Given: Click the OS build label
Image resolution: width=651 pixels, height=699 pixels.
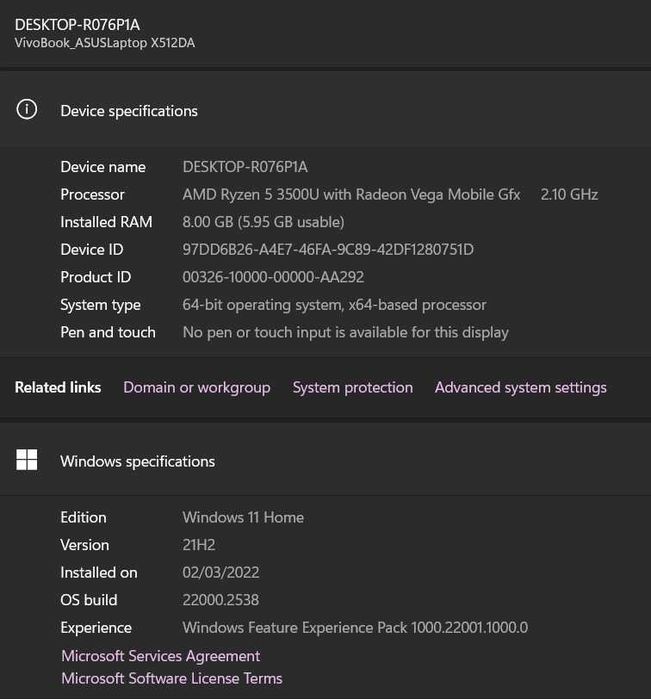Looking at the screenshot, I should (x=89, y=600).
